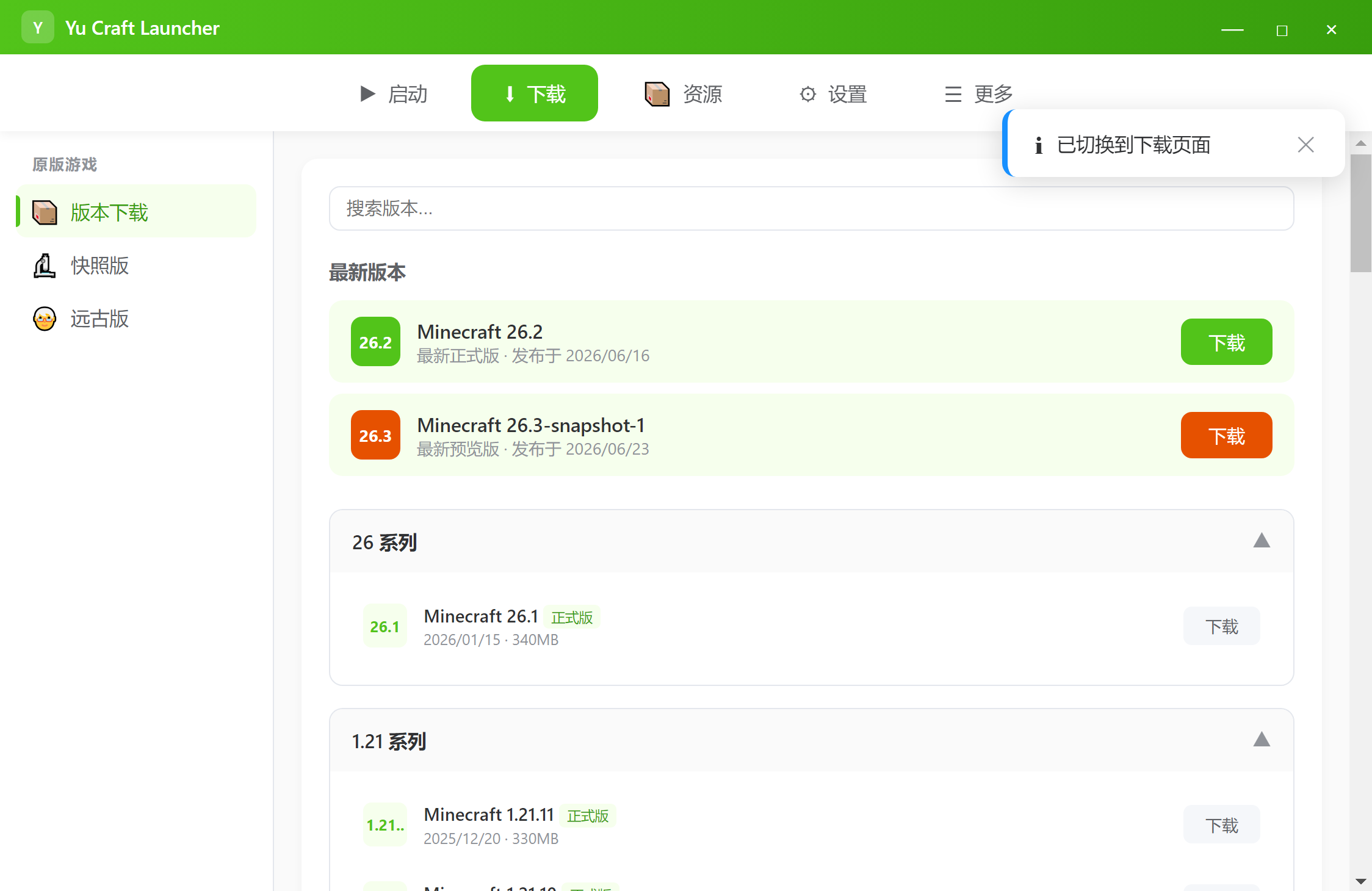Image resolution: width=1372 pixels, height=891 pixels.
Task: Click the 2026/01/15 · 340MB details text
Action: click(x=491, y=640)
